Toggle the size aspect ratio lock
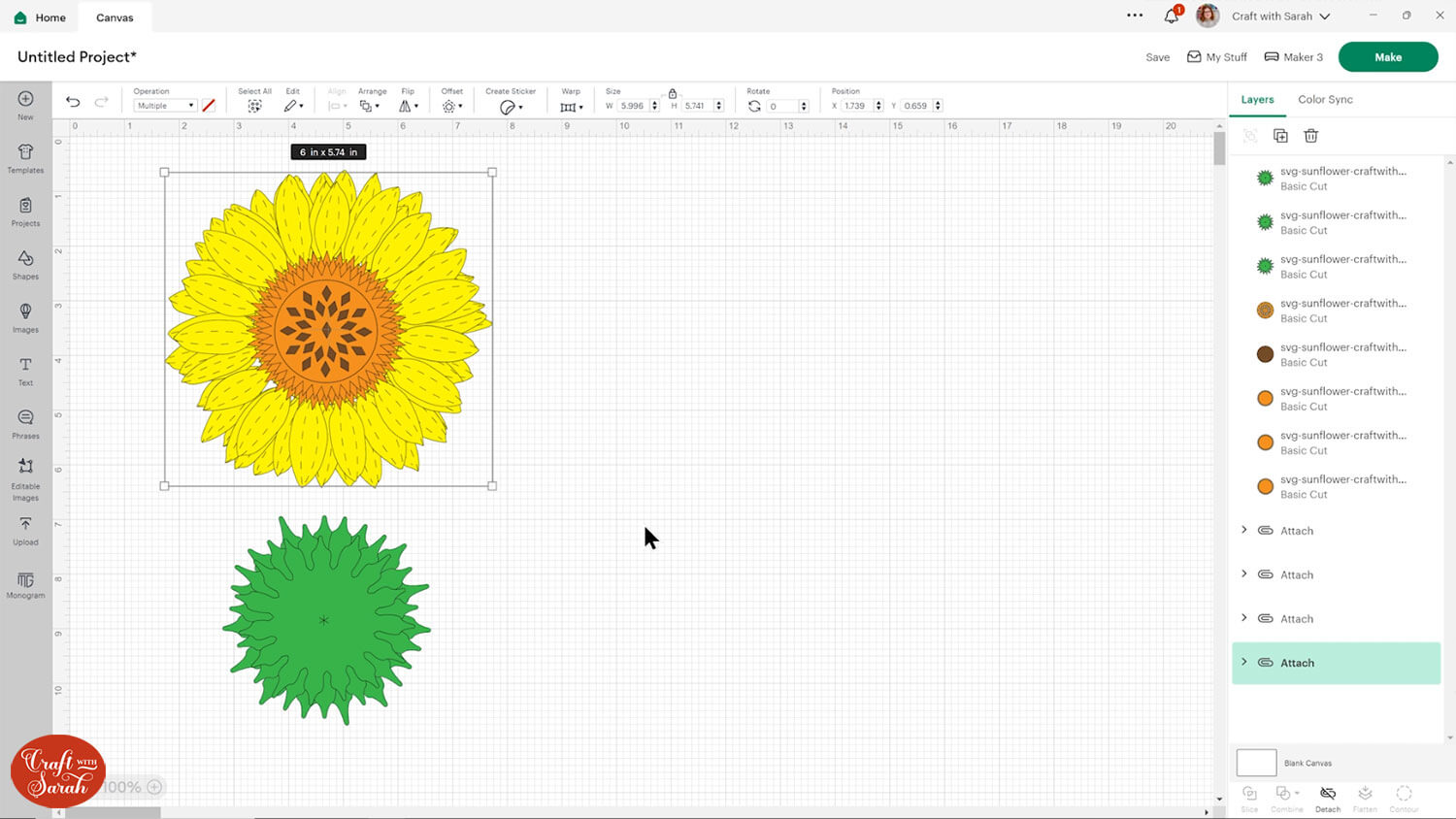This screenshot has height=819, width=1456. point(672,93)
